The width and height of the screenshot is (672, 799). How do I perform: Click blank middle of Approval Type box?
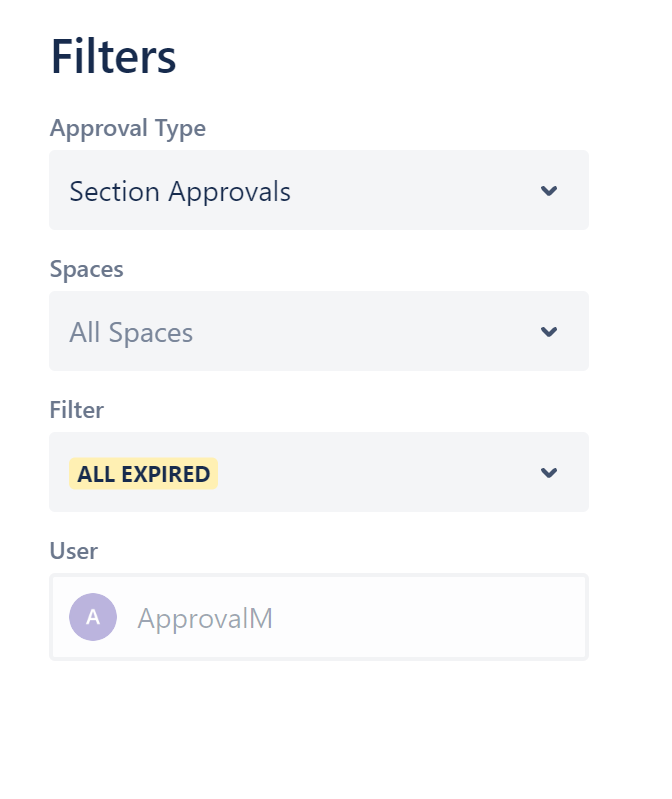coord(410,191)
